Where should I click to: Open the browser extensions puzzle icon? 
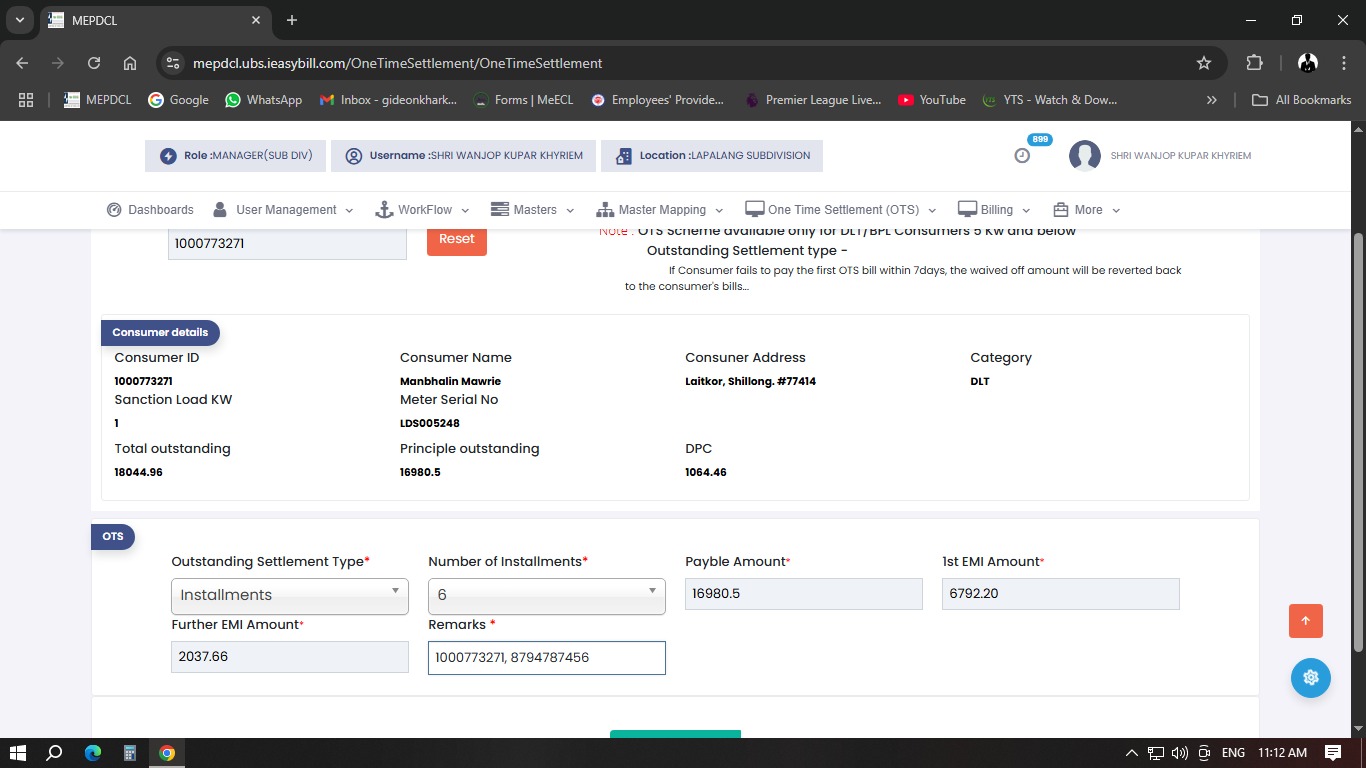1254,63
